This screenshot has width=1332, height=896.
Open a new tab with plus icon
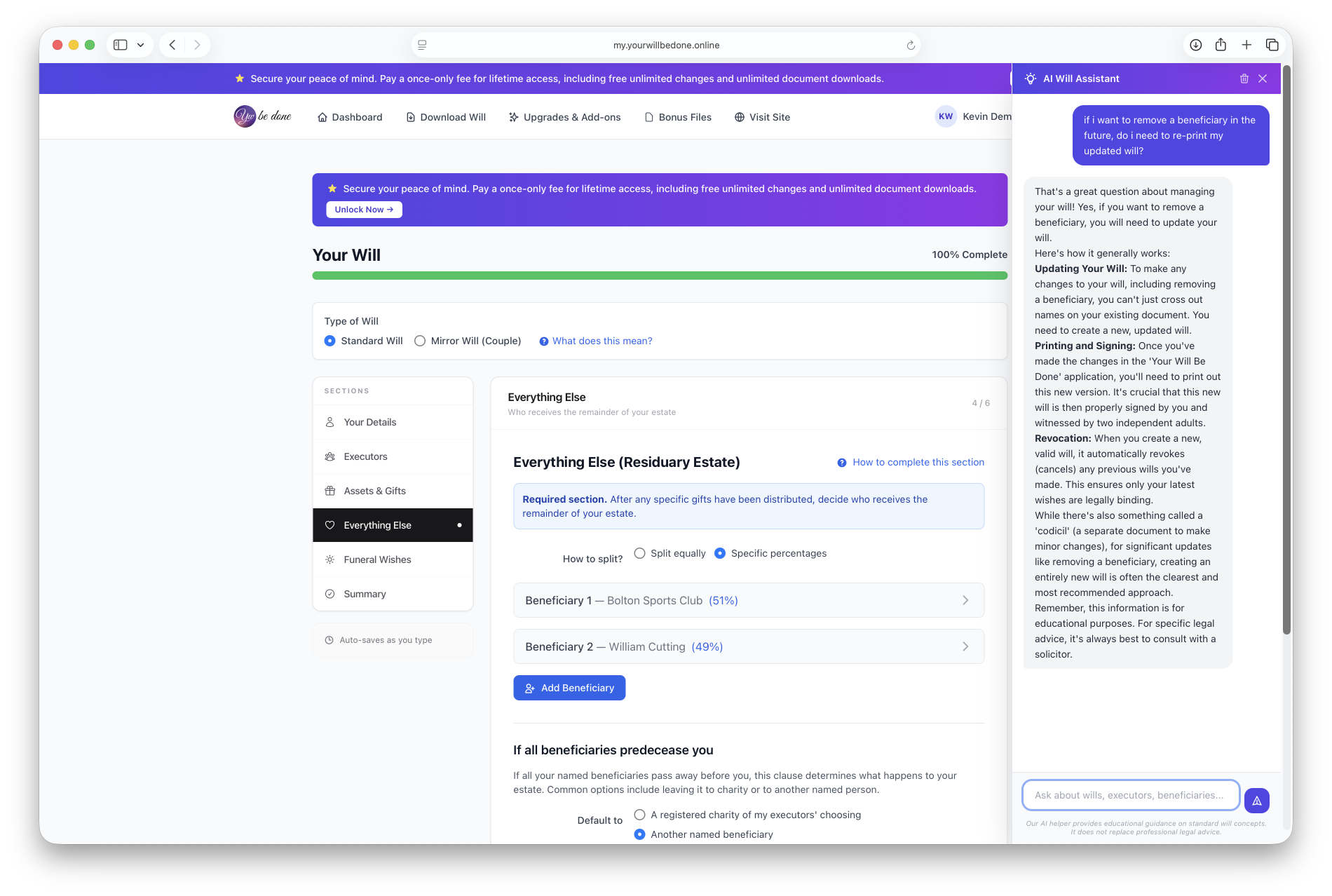click(x=1246, y=45)
